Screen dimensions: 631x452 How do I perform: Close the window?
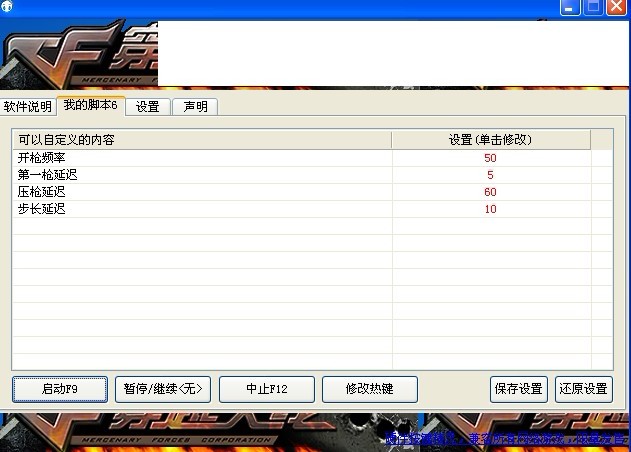coord(616,7)
